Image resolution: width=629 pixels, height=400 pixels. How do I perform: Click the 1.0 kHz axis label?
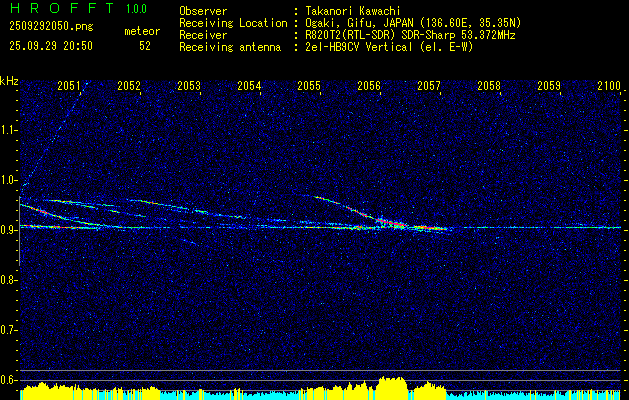(9, 181)
